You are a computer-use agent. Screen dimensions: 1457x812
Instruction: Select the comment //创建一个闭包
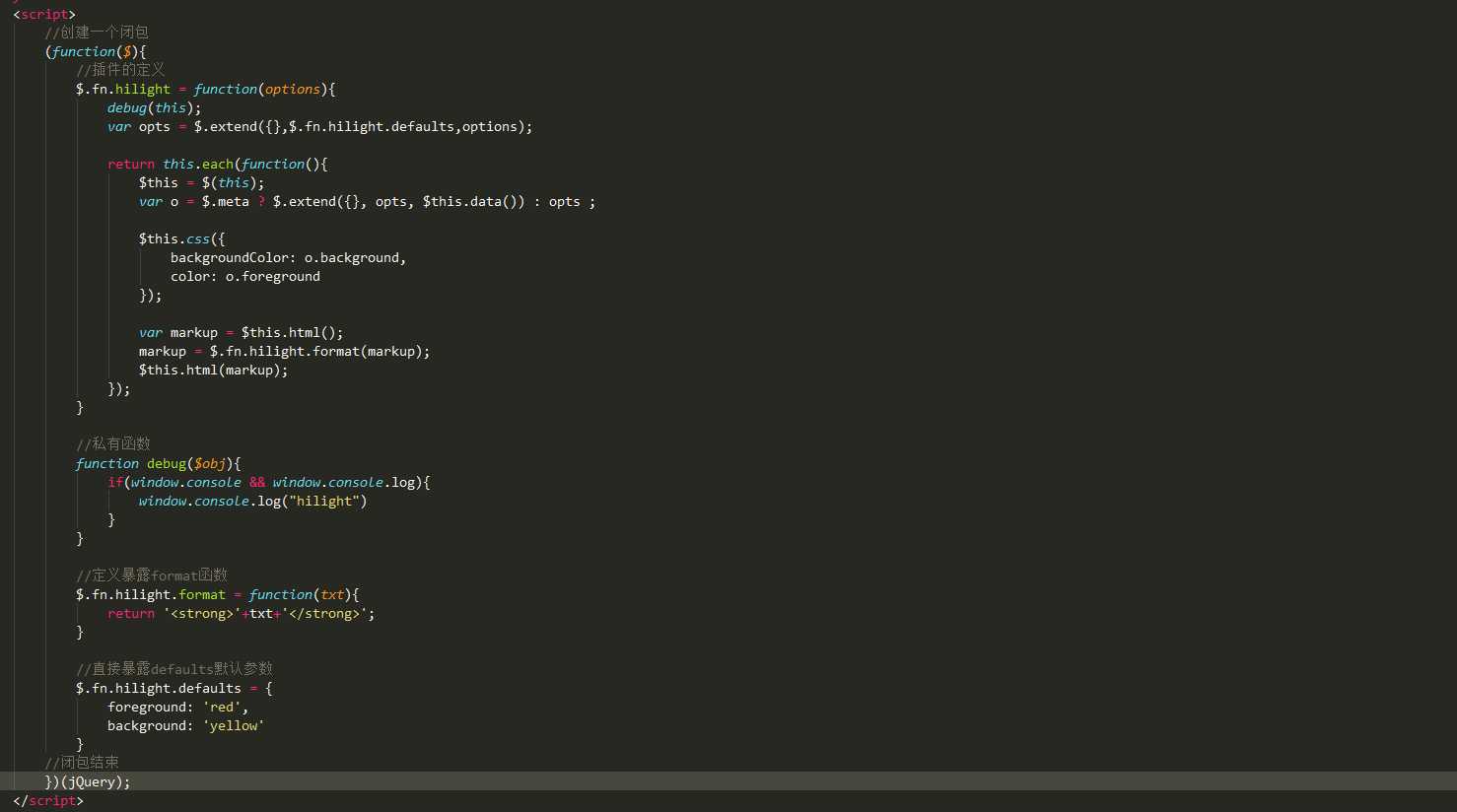[x=97, y=33]
